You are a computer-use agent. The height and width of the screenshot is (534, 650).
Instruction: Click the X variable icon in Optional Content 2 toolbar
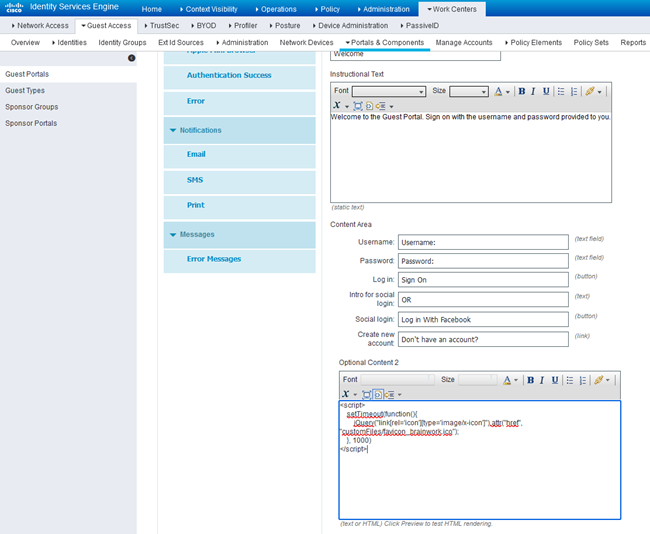tap(346, 394)
